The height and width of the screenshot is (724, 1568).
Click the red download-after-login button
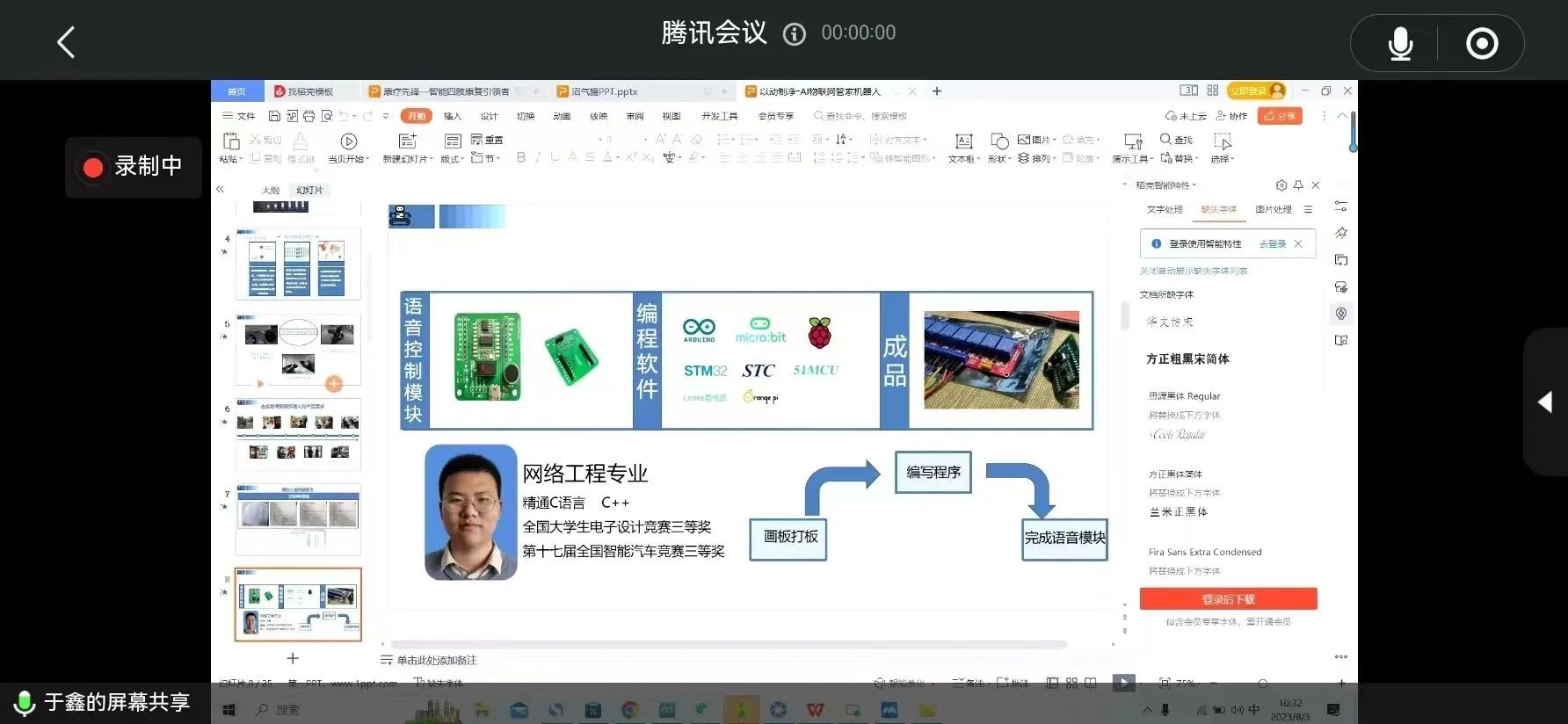(x=1228, y=599)
